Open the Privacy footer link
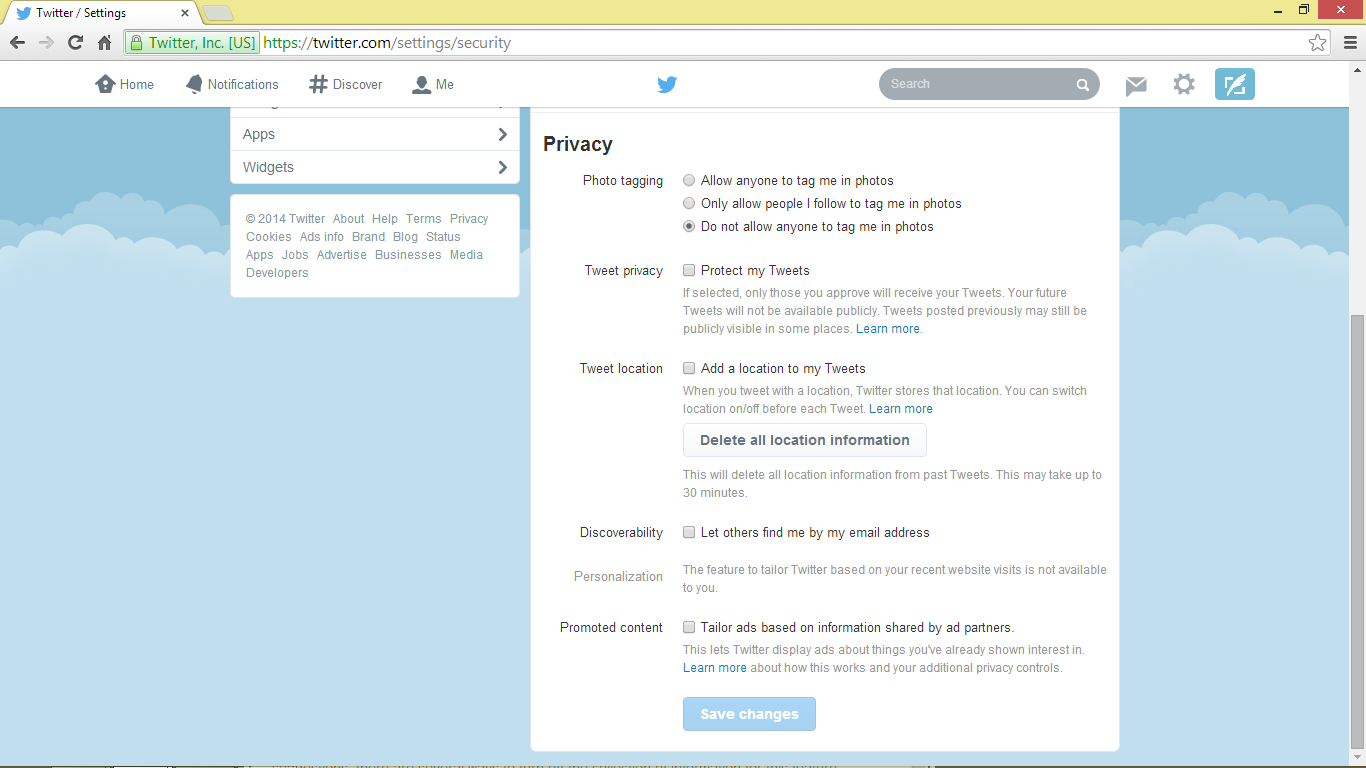Image resolution: width=1366 pixels, height=768 pixels. coord(469,219)
